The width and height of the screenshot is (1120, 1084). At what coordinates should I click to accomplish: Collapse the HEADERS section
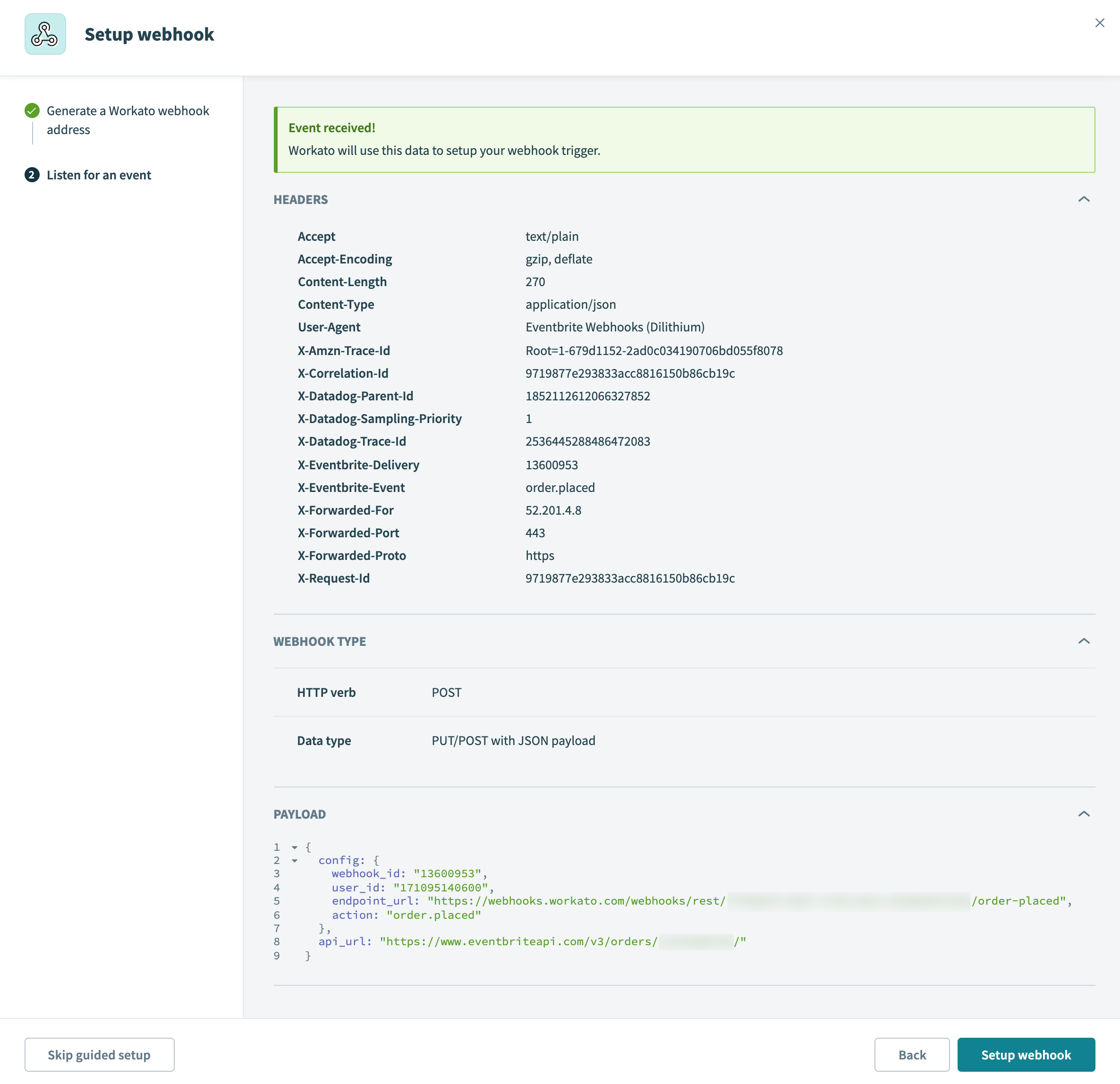pyautogui.click(x=1085, y=199)
